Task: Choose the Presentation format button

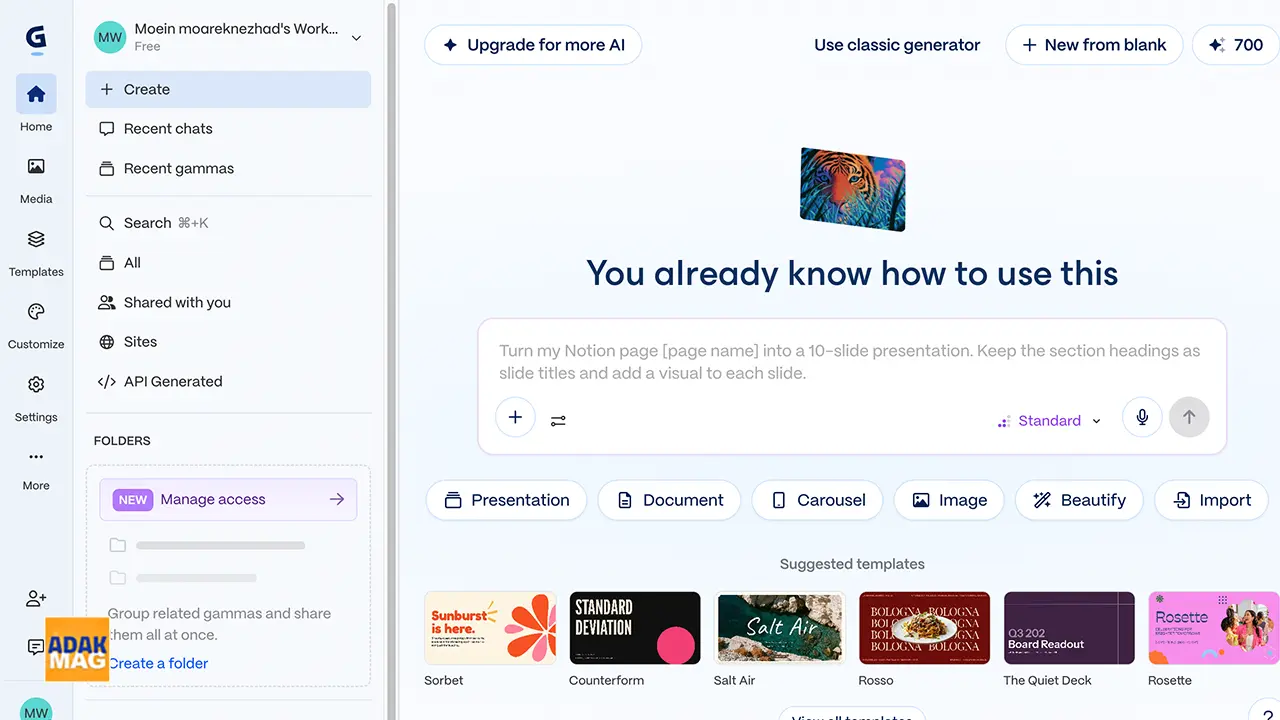Action: click(x=507, y=500)
